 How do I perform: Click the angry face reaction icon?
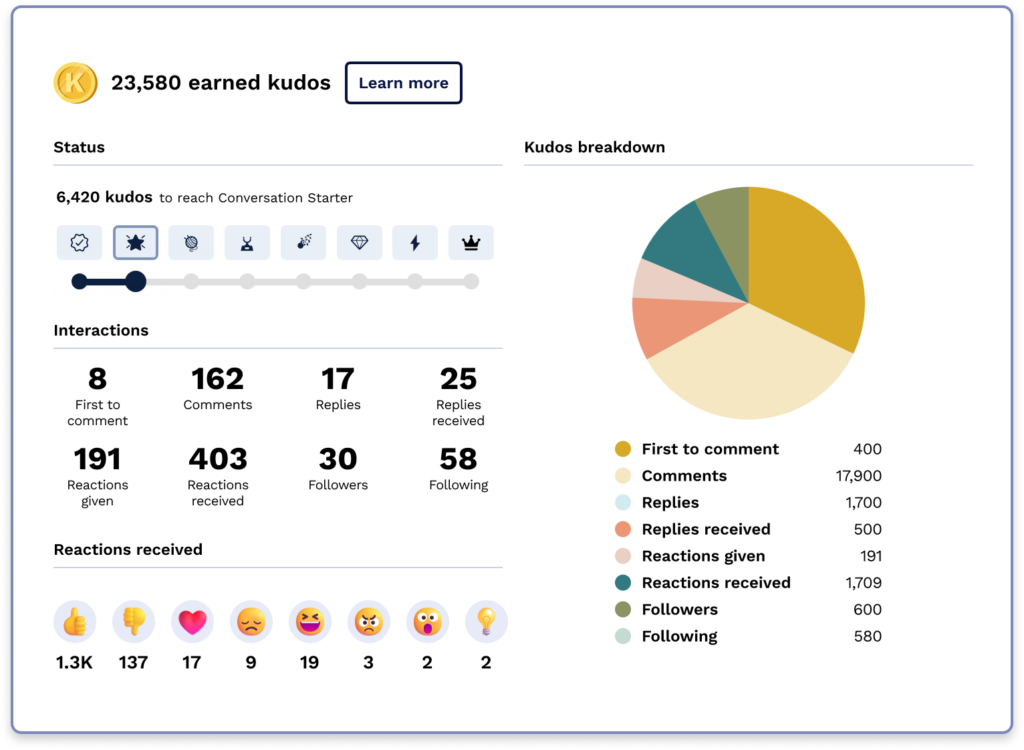point(369,622)
